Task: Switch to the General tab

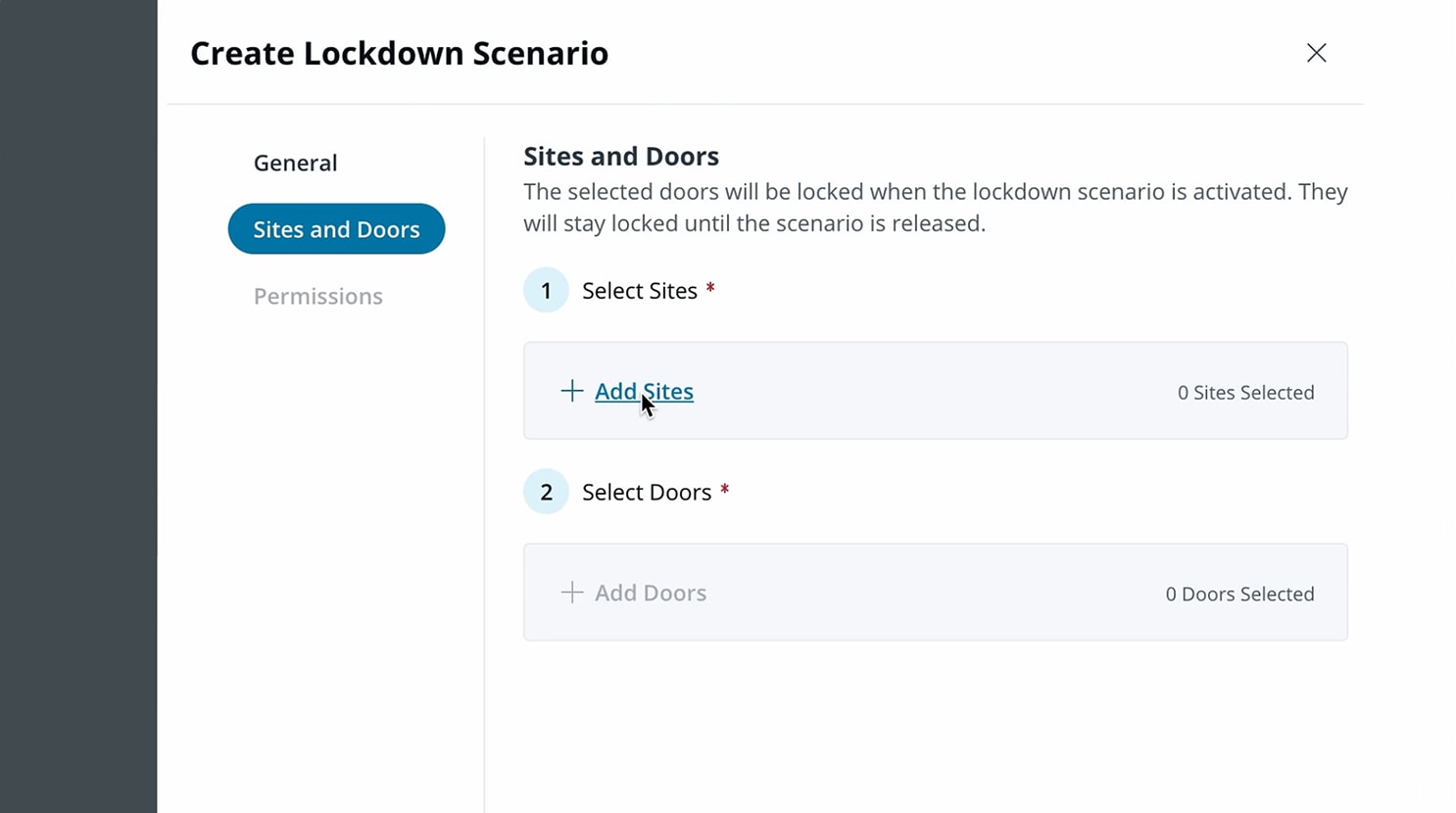Action: pos(295,163)
